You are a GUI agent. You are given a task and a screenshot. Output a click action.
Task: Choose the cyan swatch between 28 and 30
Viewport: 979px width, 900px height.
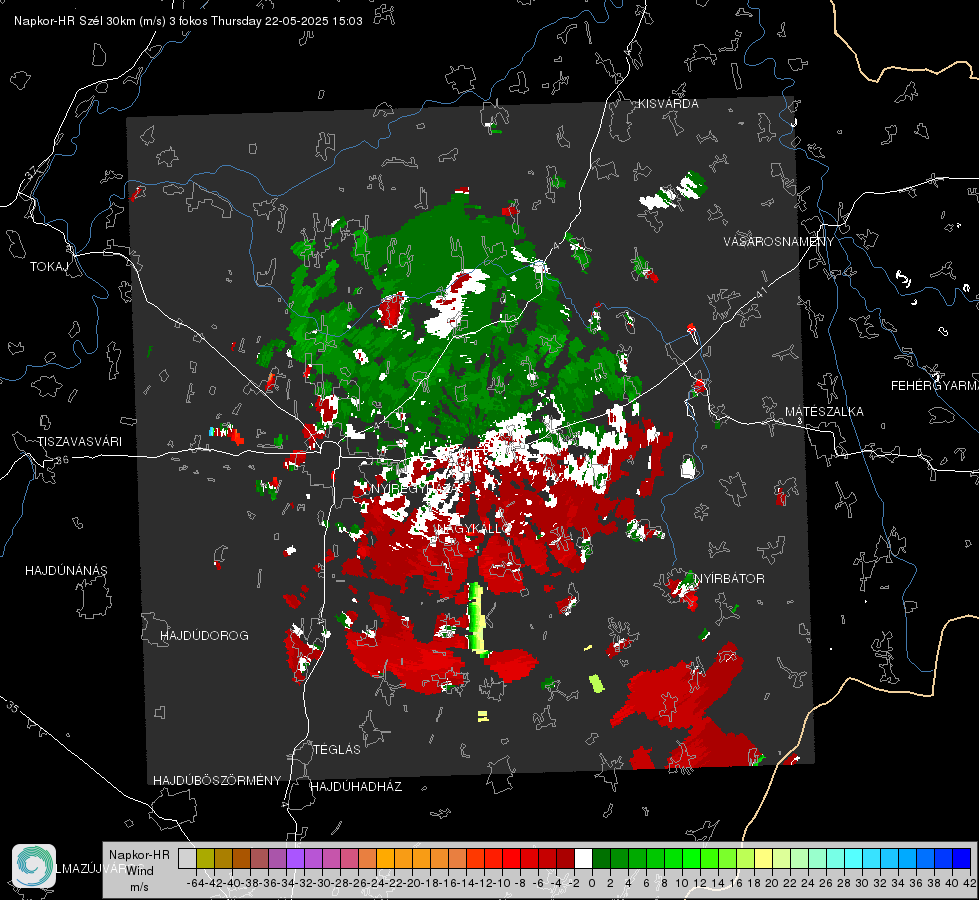pos(854,859)
